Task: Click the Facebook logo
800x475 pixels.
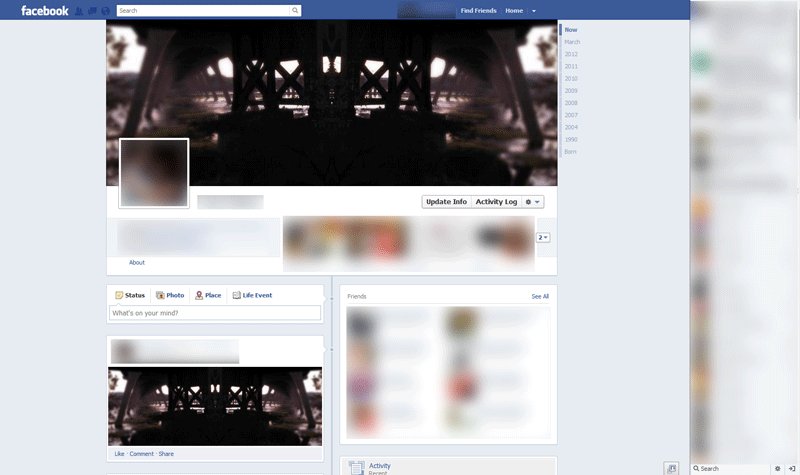Action: click(x=44, y=11)
